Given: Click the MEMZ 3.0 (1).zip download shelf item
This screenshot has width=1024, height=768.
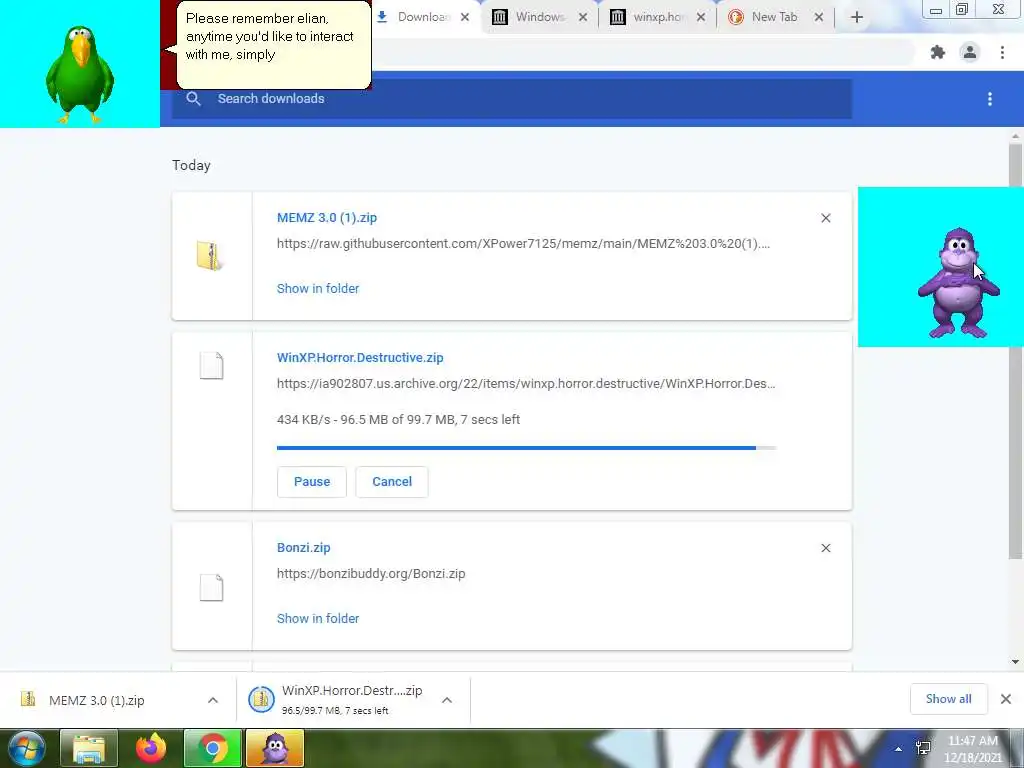Looking at the screenshot, I should 97,700.
